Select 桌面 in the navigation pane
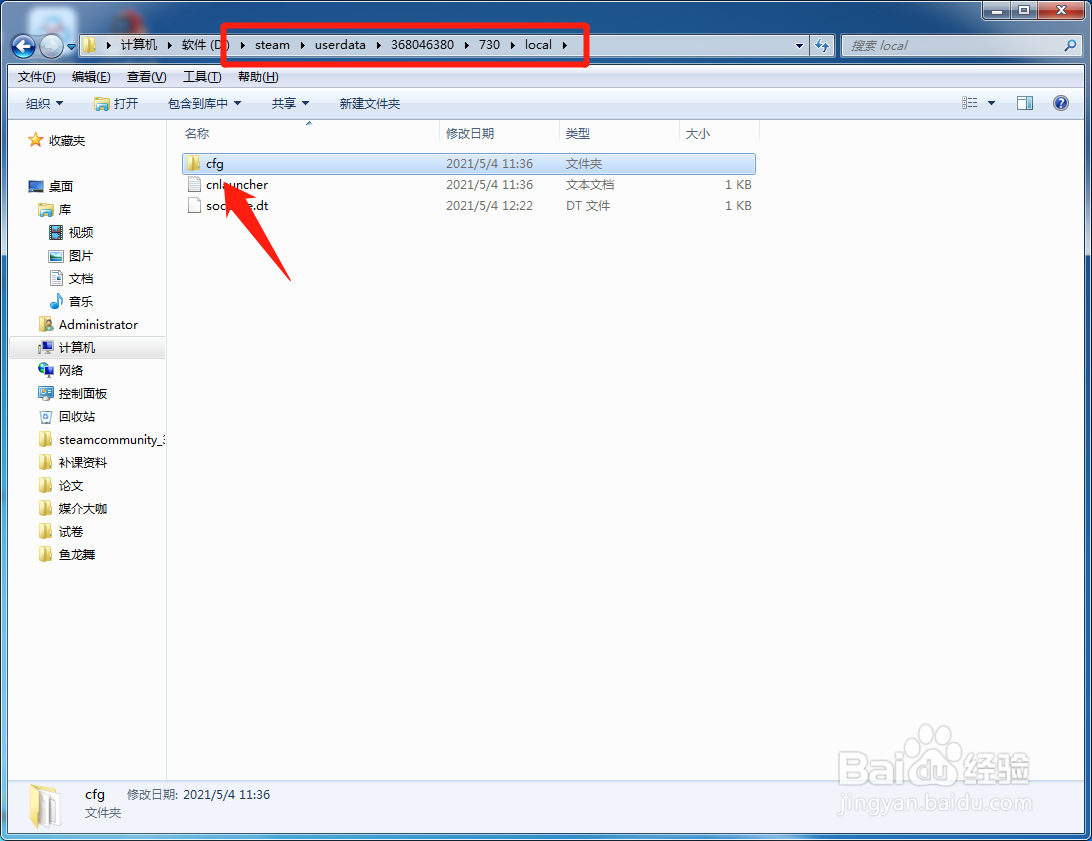This screenshot has height=841, width=1092. (x=61, y=187)
